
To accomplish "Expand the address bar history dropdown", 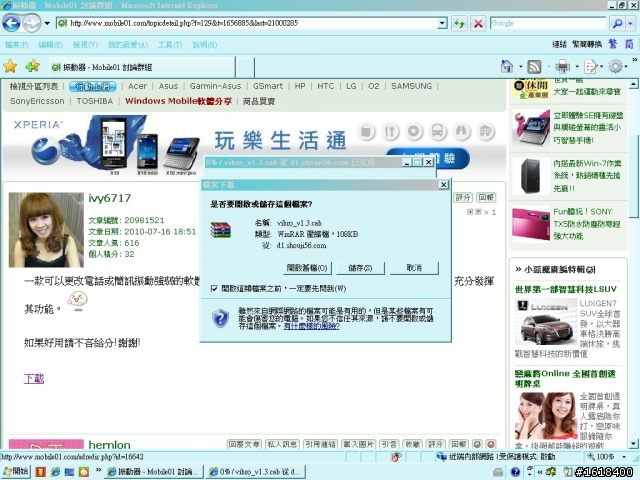I will 442,23.
